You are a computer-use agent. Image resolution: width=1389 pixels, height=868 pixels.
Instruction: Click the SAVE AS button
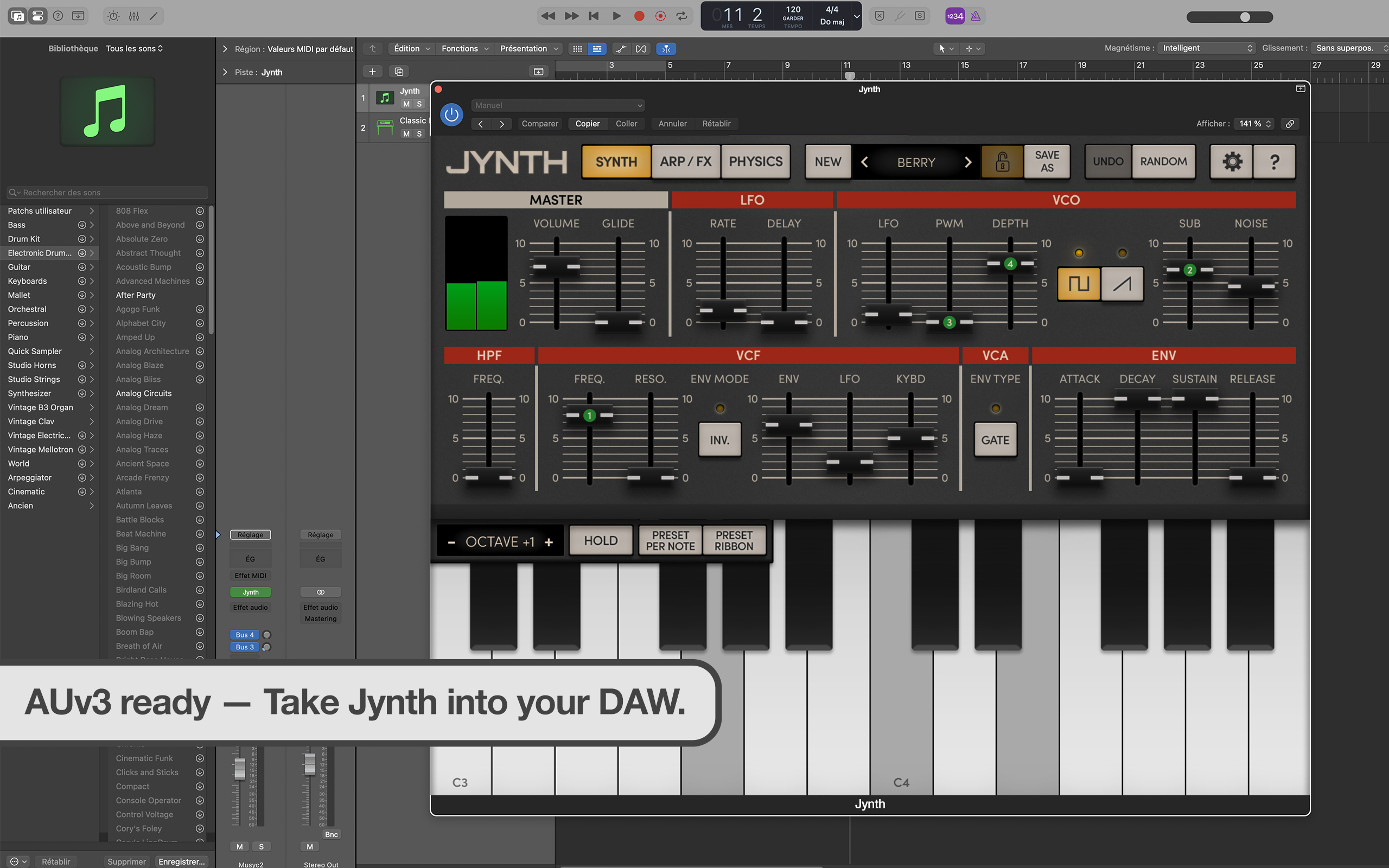point(1047,161)
